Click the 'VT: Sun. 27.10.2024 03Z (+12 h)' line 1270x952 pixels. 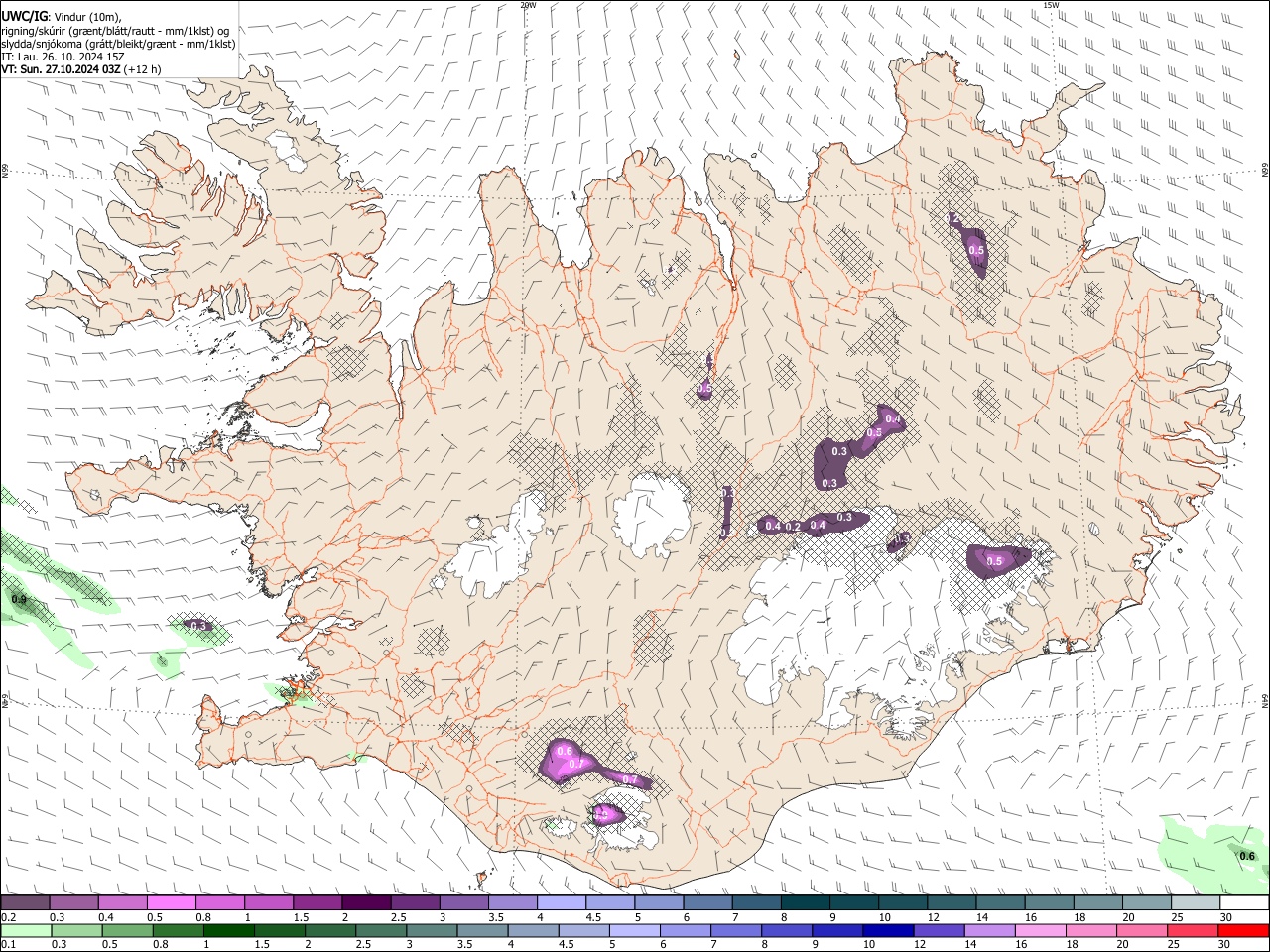81,69
